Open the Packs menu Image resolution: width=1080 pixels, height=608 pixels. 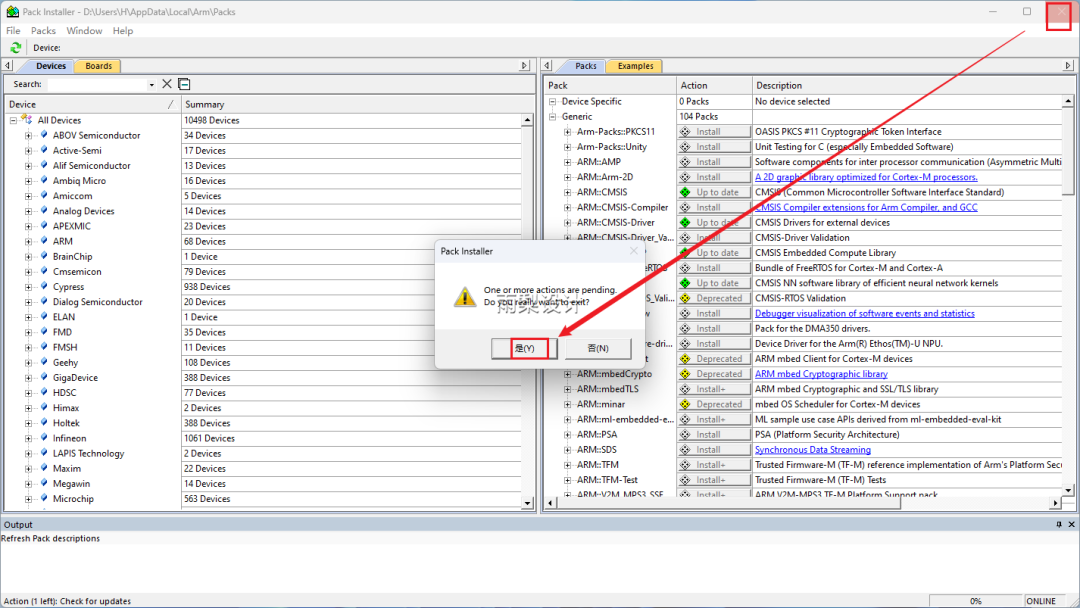click(43, 31)
